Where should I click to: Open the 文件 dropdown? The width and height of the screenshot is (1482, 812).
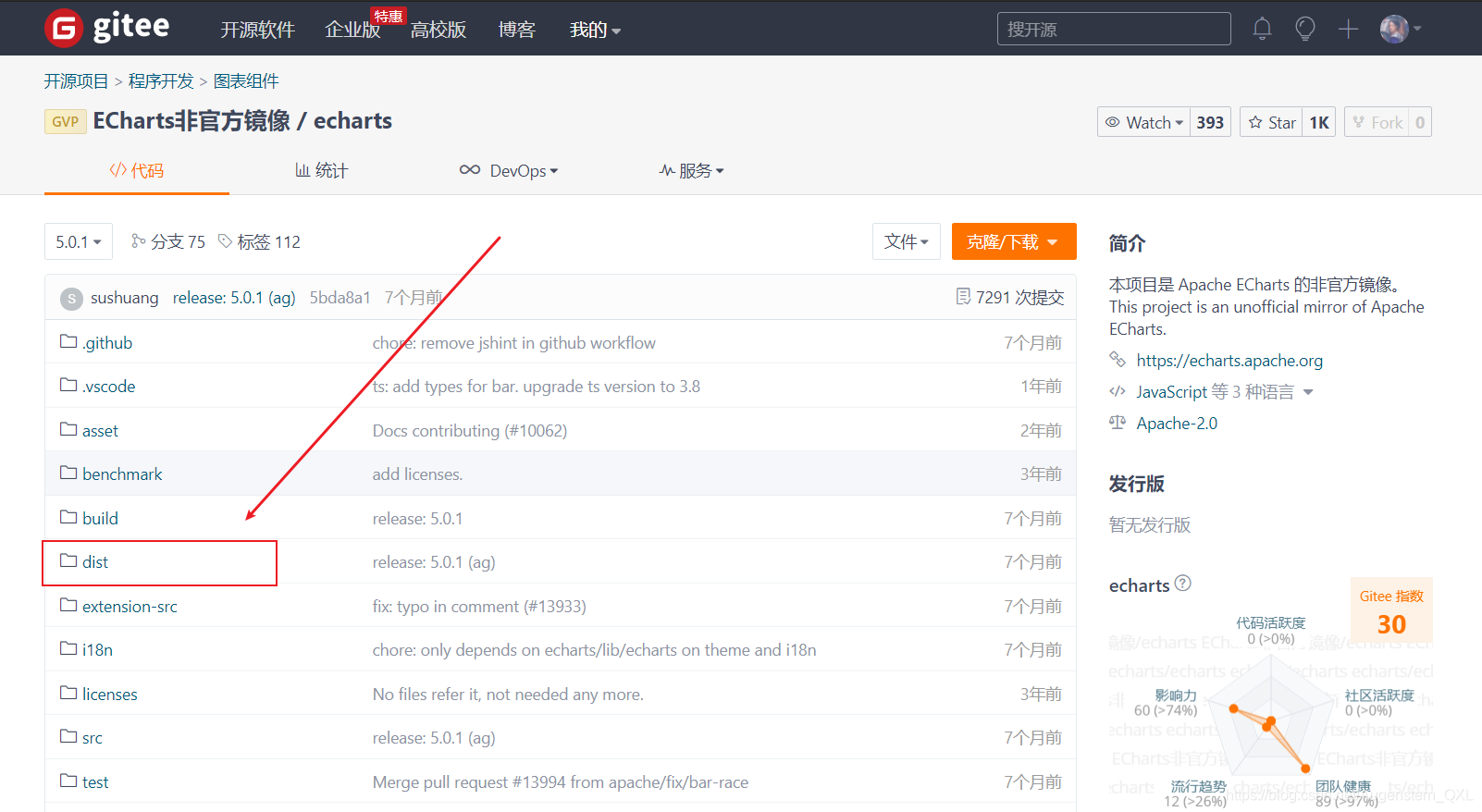click(x=907, y=241)
